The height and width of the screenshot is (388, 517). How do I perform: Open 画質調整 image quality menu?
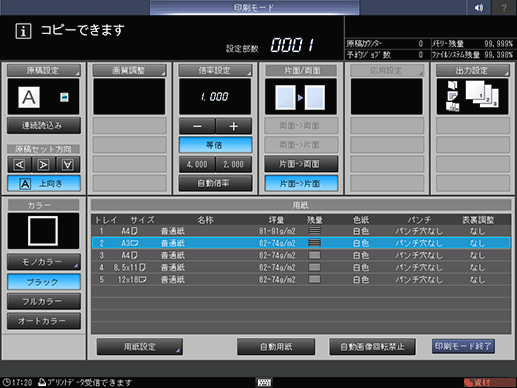pyautogui.click(x=129, y=70)
